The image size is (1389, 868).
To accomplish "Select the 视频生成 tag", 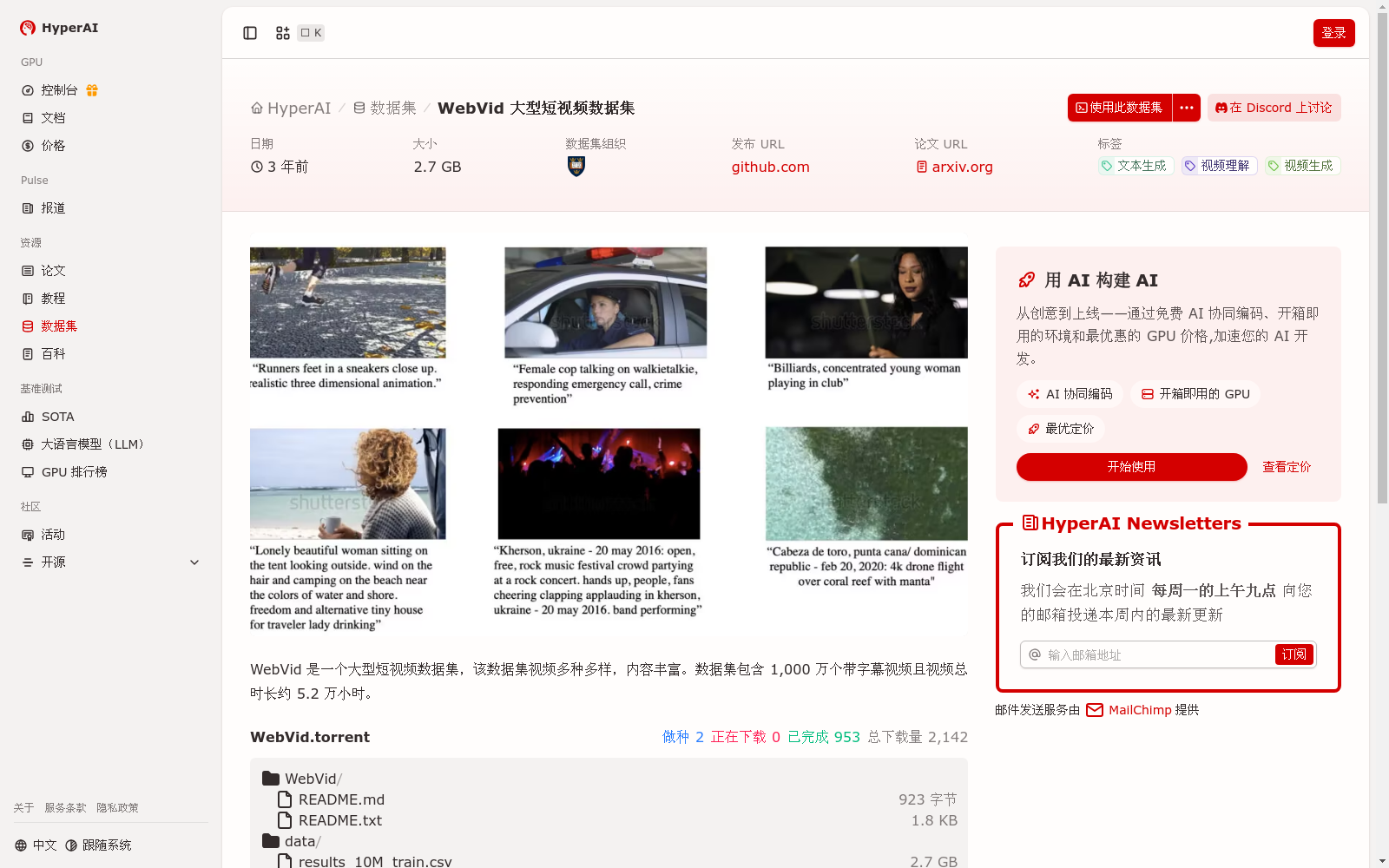I will click(1302, 166).
